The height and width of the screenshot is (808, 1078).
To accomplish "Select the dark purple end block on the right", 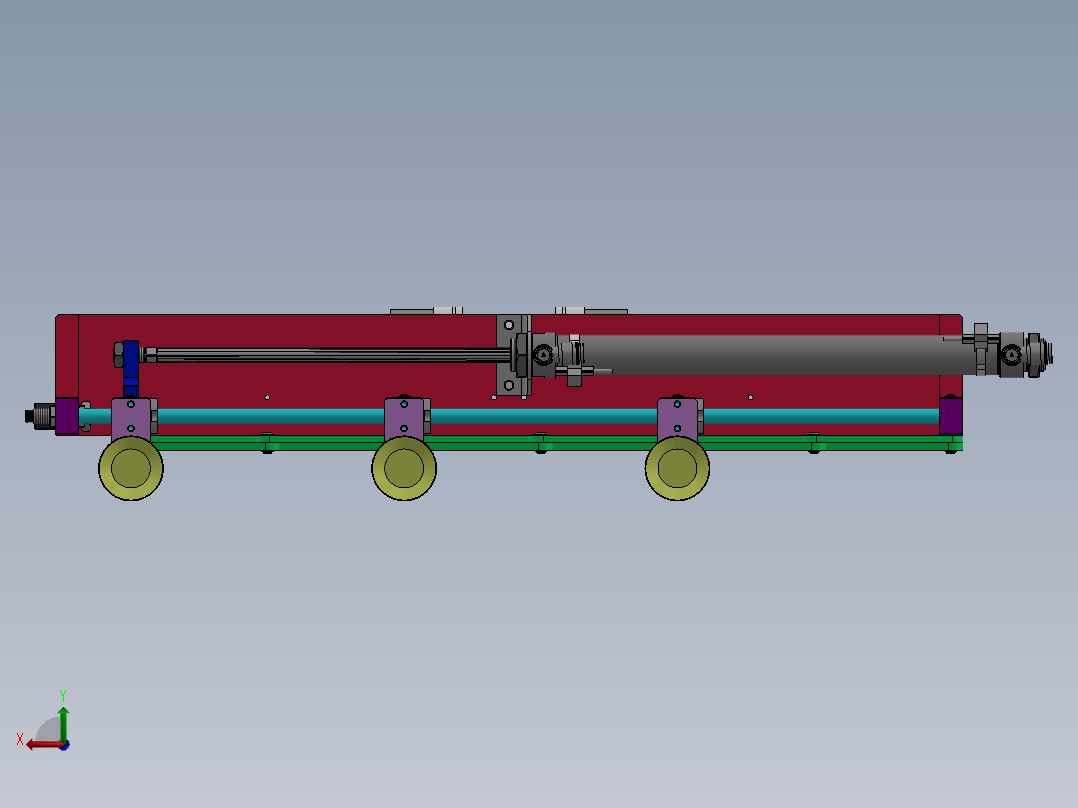I will [x=951, y=415].
